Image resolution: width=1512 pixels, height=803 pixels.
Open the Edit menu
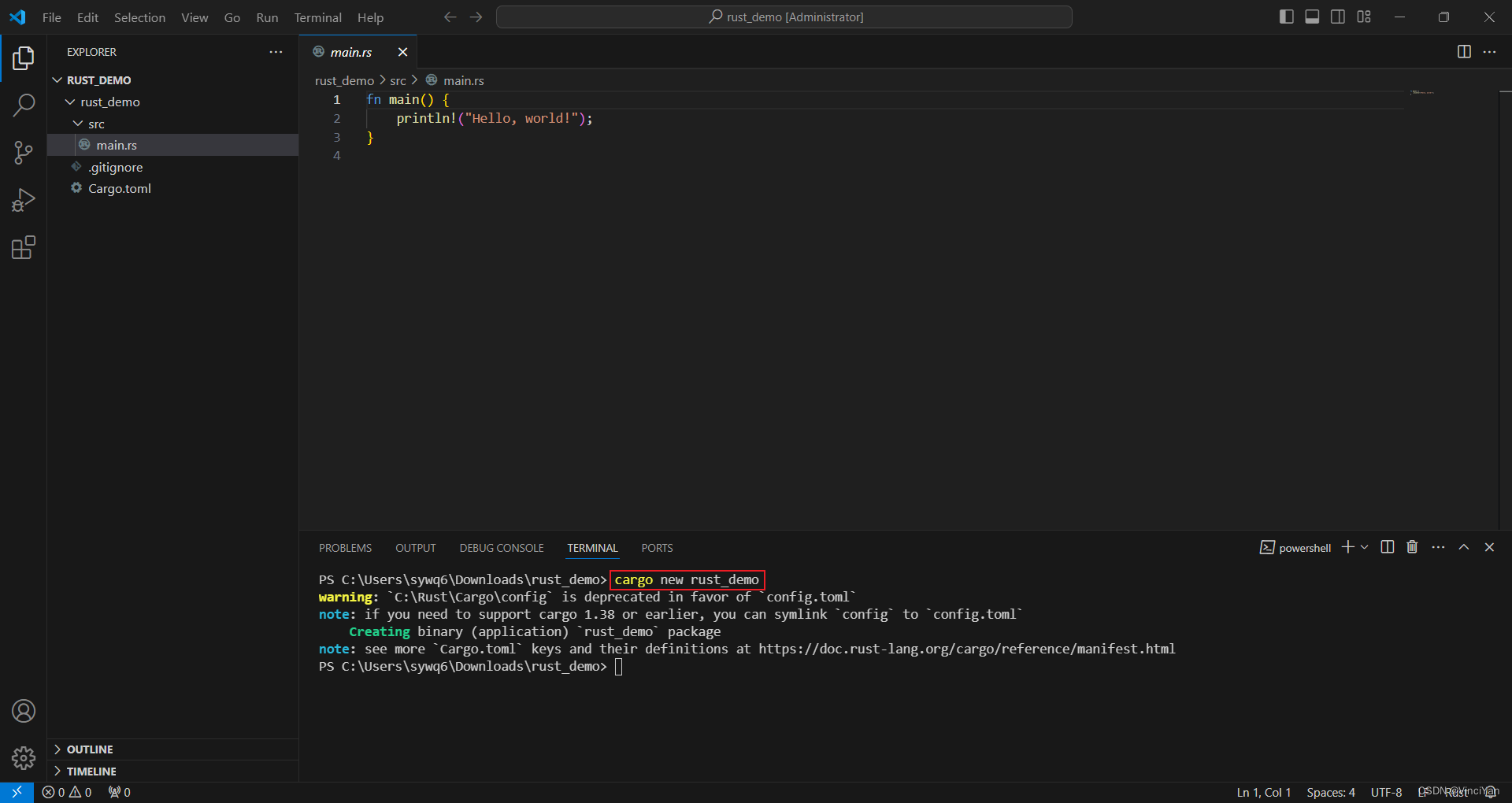pos(87,17)
